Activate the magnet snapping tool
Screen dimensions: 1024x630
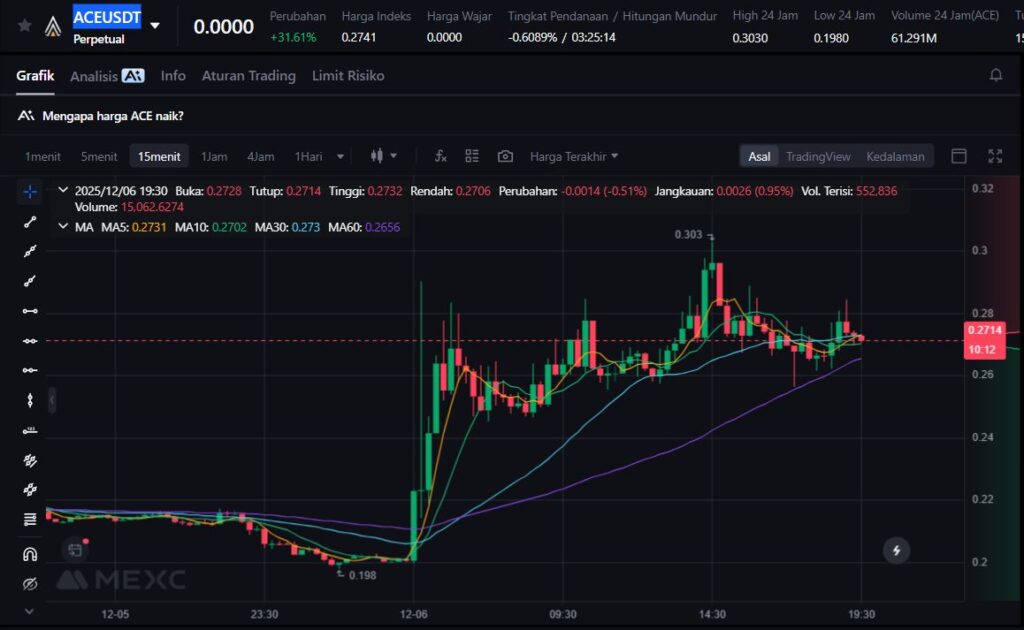pos(30,554)
